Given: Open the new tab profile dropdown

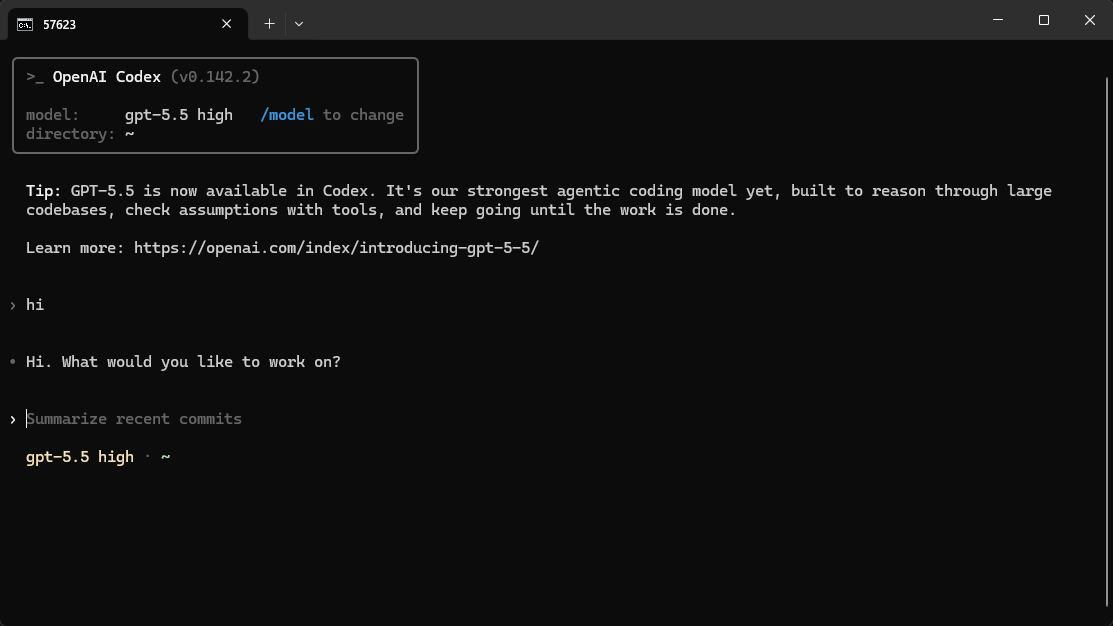Looking at the screenshot, I should 299,24.
